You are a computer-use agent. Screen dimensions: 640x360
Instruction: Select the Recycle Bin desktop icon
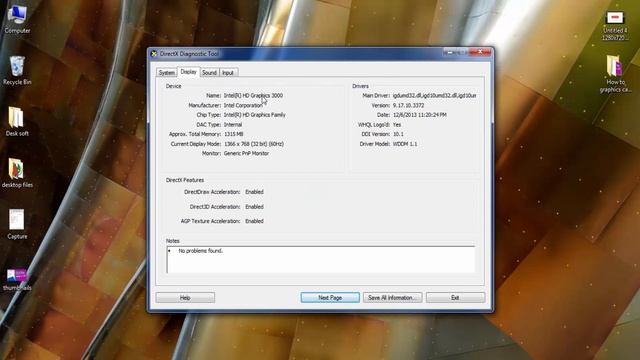(17, 70)
